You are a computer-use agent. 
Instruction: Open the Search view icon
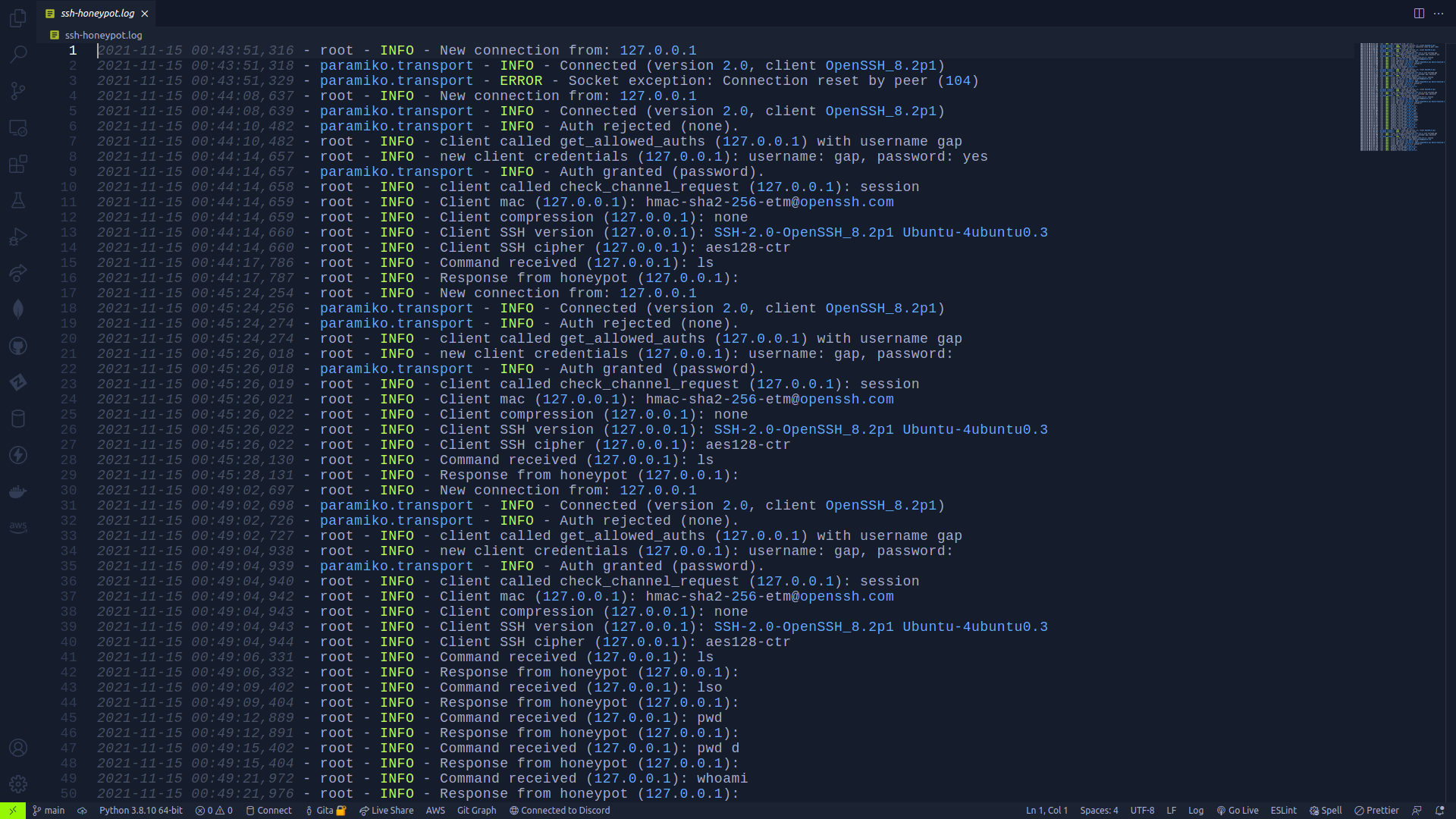pyautogui.click(x=18, y=55)
